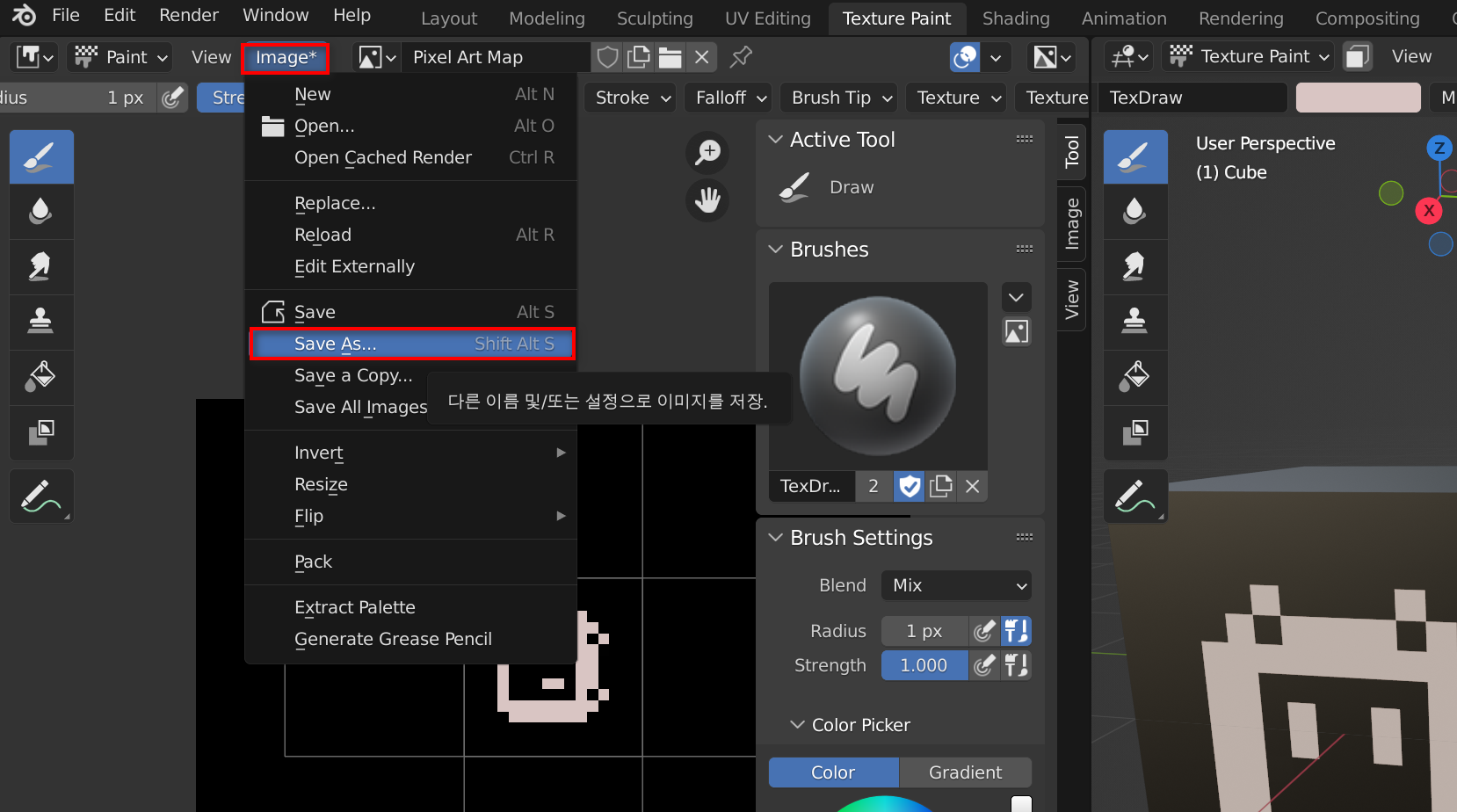Screen dimensions: 1457x812
Task: Toggle the image pin icon
Action: pyautogui.click(x=741, y=57)
